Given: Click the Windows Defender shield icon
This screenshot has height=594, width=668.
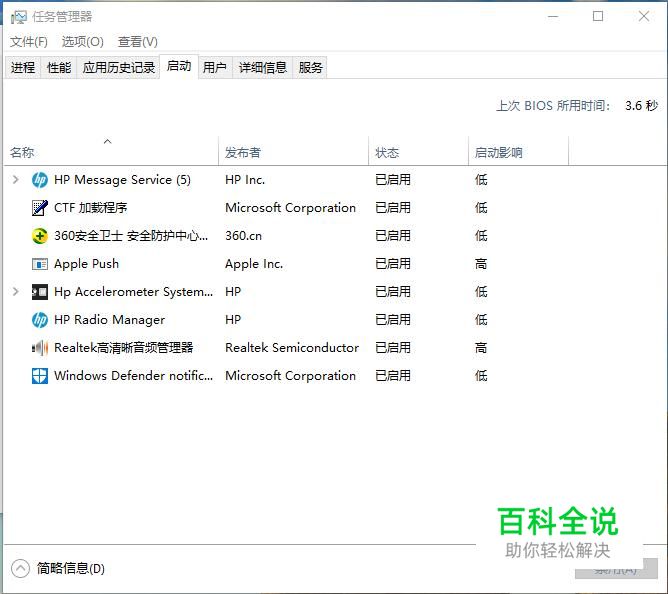Looking at the screenshot, I should coord(40,376).
